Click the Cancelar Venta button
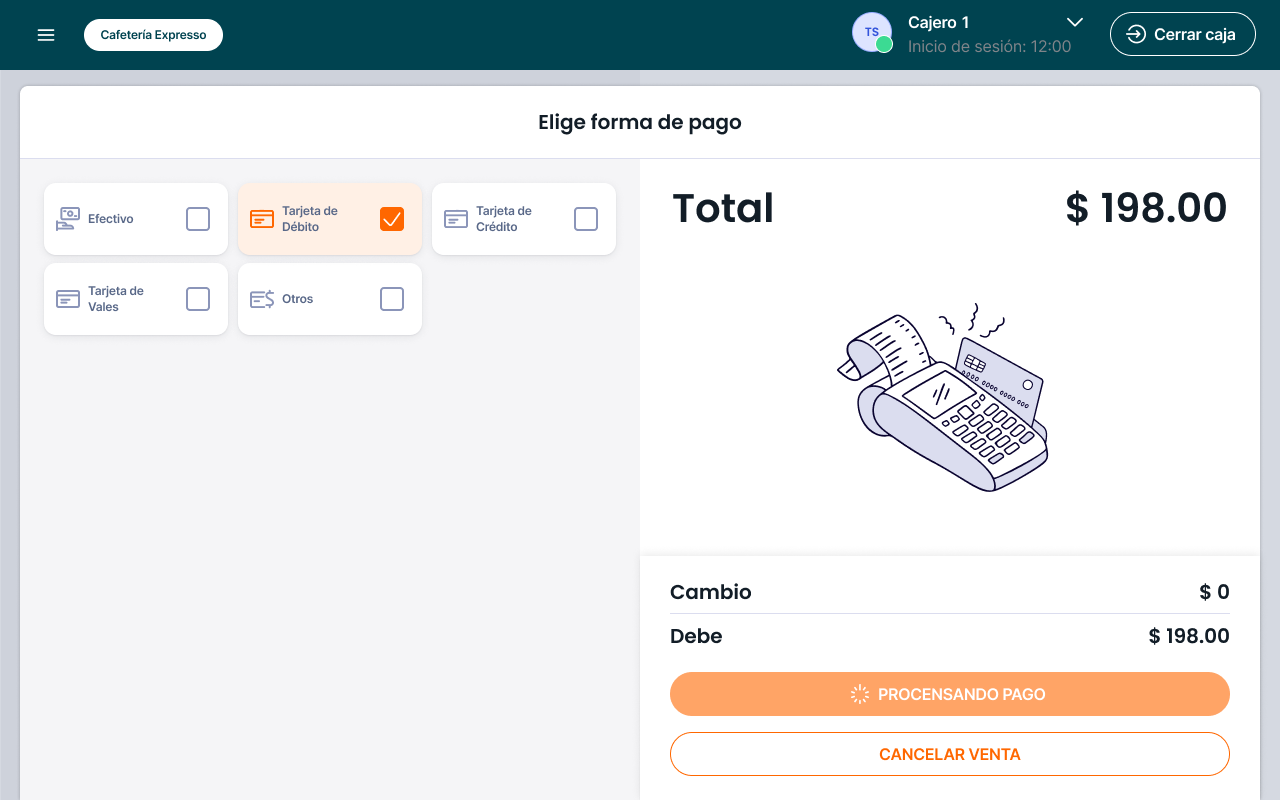The height and width of the screenshot is (800, 1280). 949,754
